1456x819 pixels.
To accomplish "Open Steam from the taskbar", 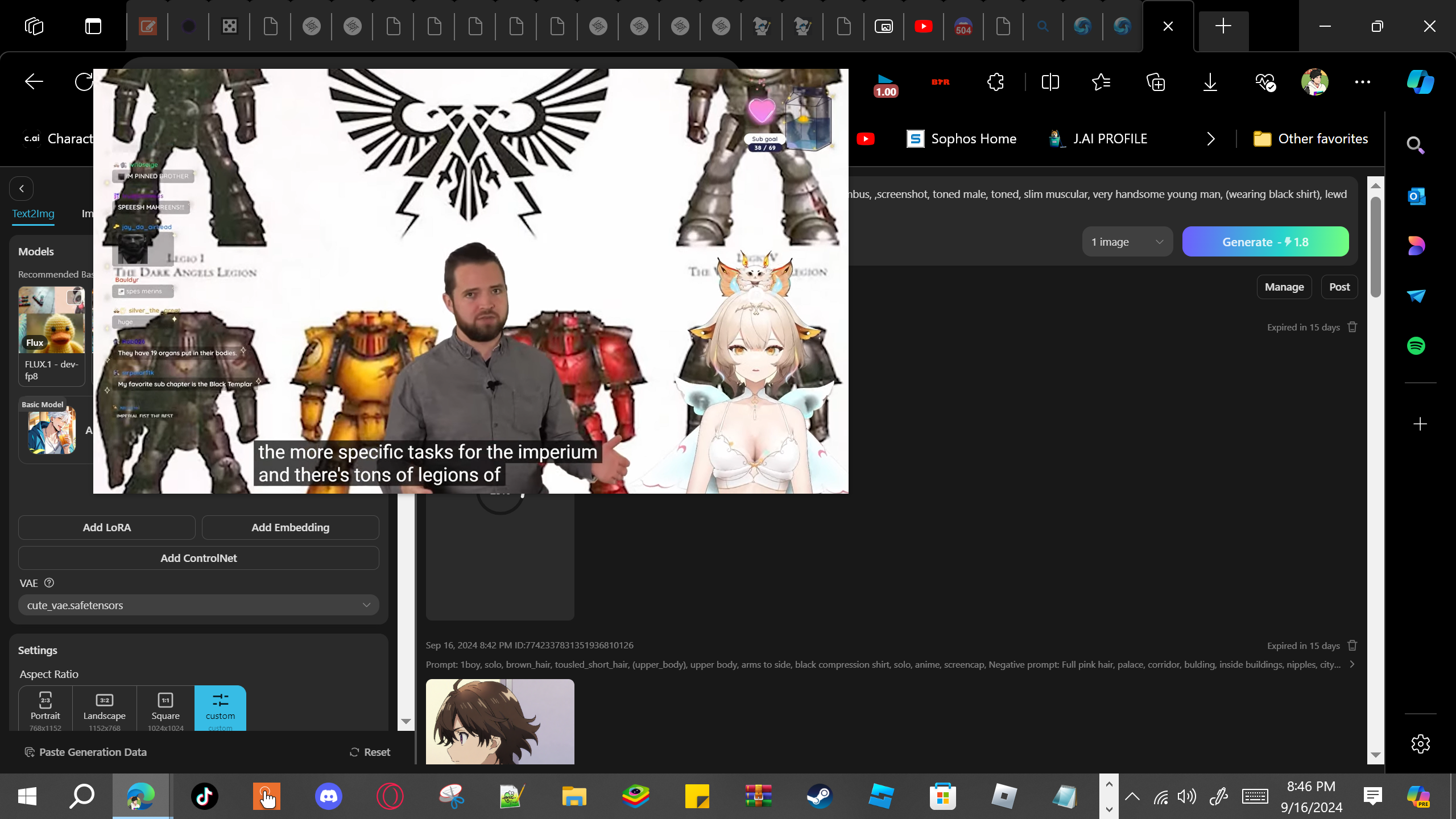I will point(820,796).
